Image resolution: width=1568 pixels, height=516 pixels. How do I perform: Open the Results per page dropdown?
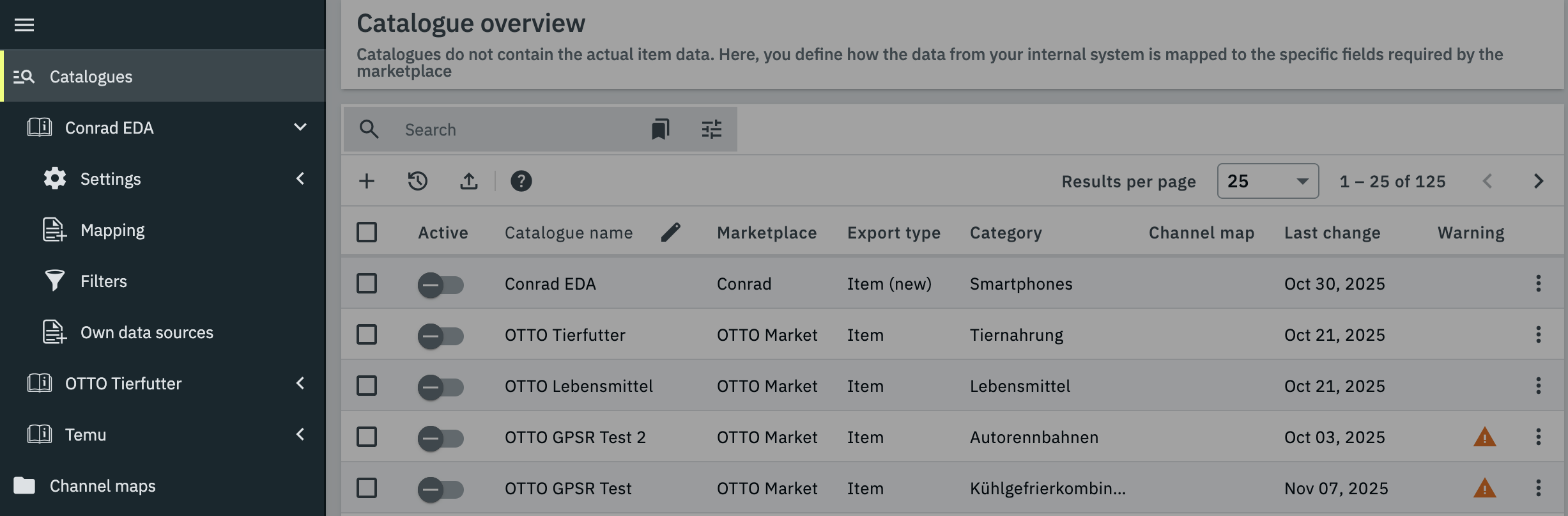point(1268,181)
